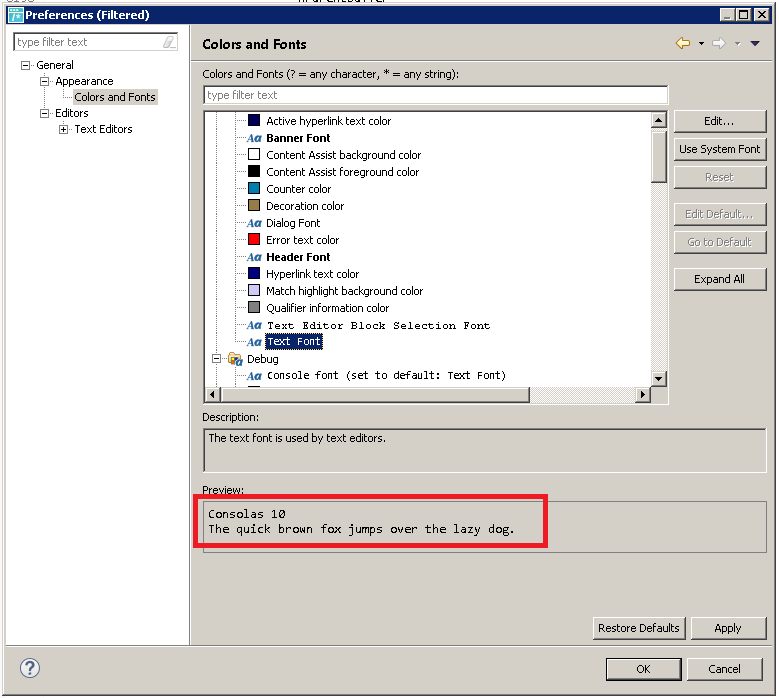Click the vertical scrollbar thumb
Screen dimensions: 779x698
(658, 155)
